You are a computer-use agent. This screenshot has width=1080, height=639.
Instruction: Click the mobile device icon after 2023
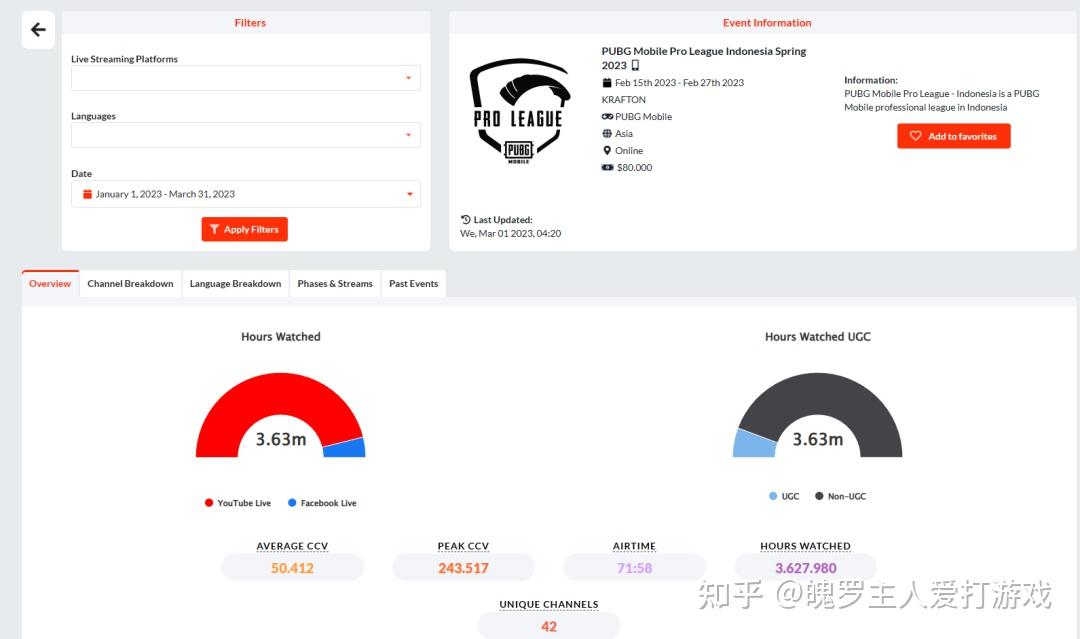[635, 65]
